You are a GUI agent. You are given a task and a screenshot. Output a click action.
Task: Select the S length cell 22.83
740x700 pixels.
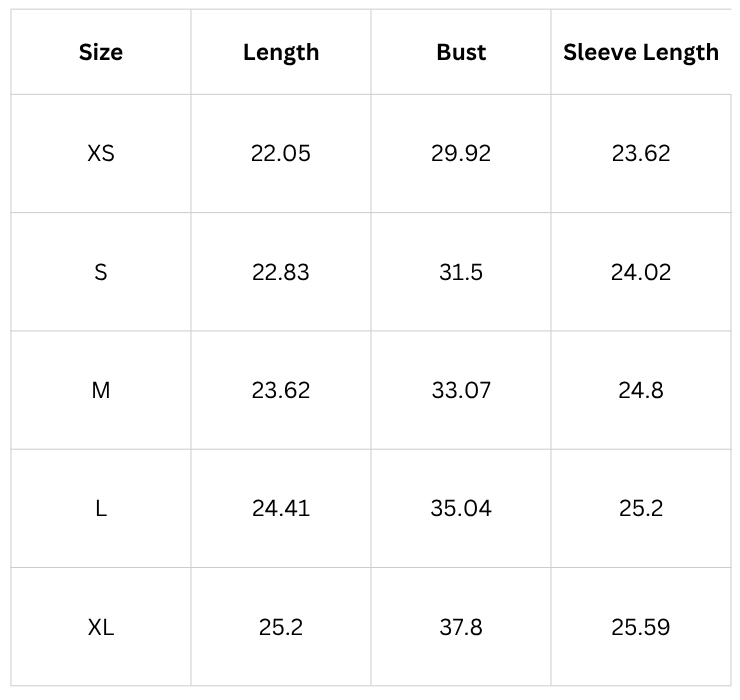tap(281, 272)
